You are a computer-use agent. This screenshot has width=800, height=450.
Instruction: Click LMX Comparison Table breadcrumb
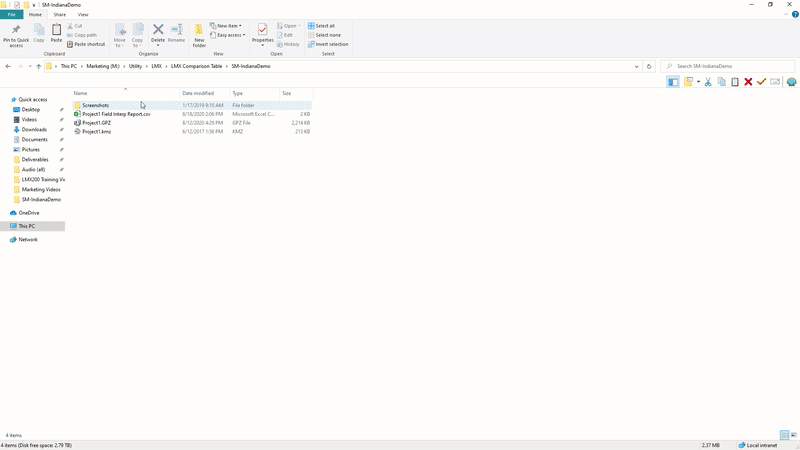(196, 66)
